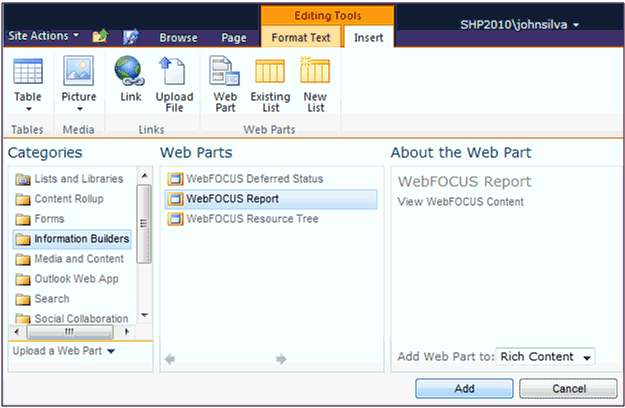Click the Table ribbon icon

[x=28, y=71]
